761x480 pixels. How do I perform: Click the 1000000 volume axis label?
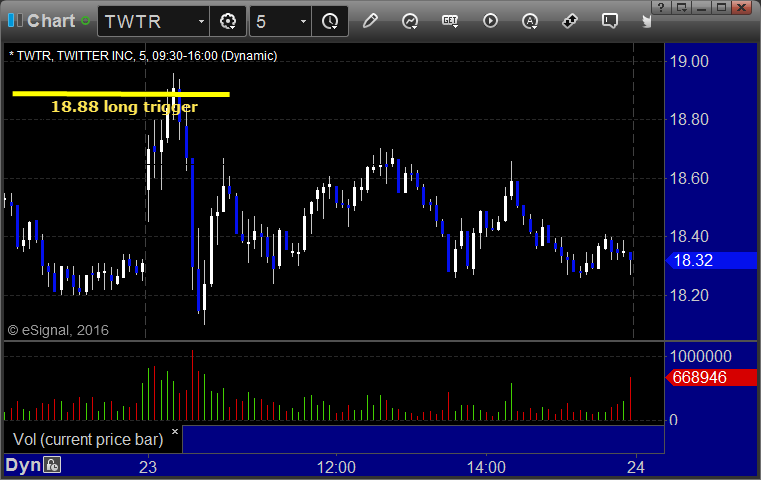(700, 357)
